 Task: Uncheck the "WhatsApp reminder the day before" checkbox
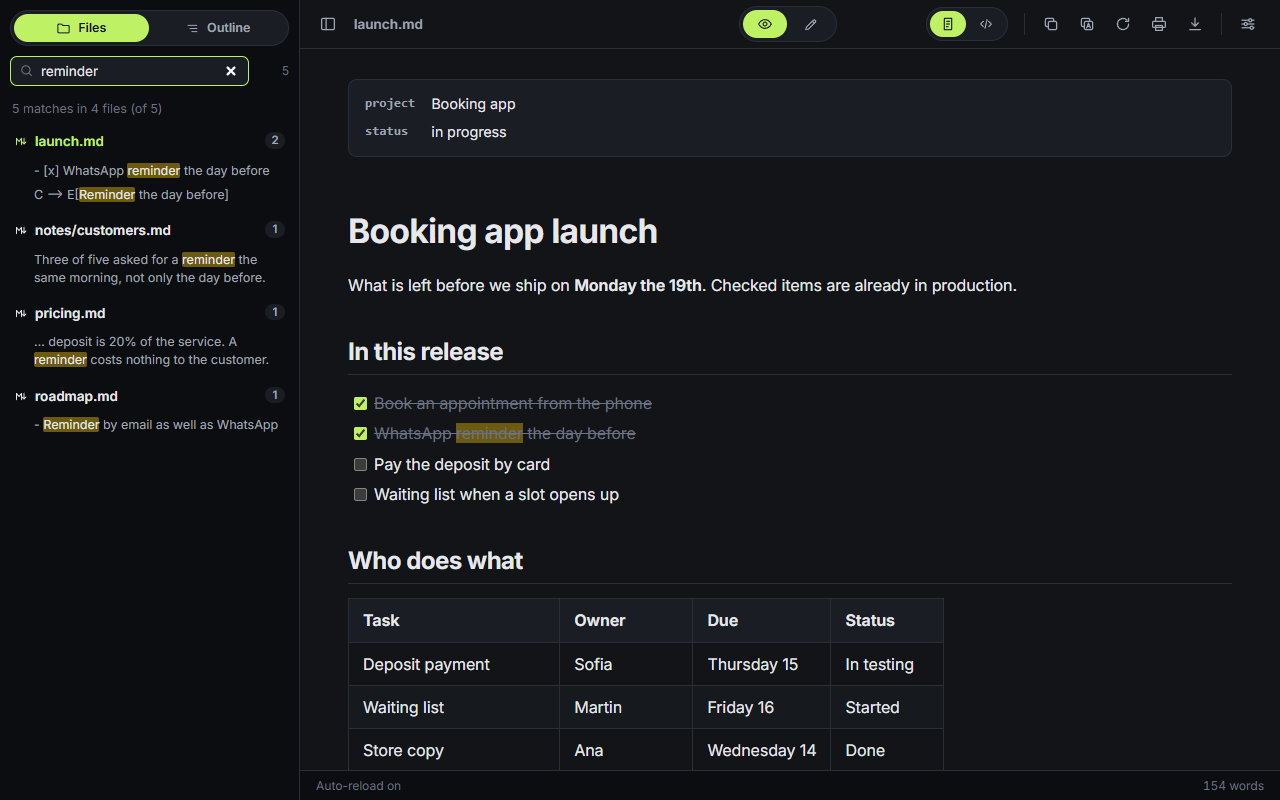tap(361, 434)
